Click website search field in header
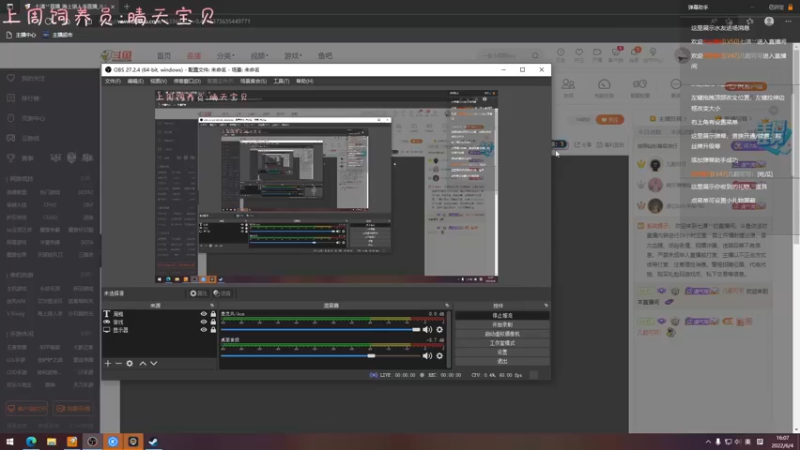Screen dimensions: 800x450 tap(504, 55)
